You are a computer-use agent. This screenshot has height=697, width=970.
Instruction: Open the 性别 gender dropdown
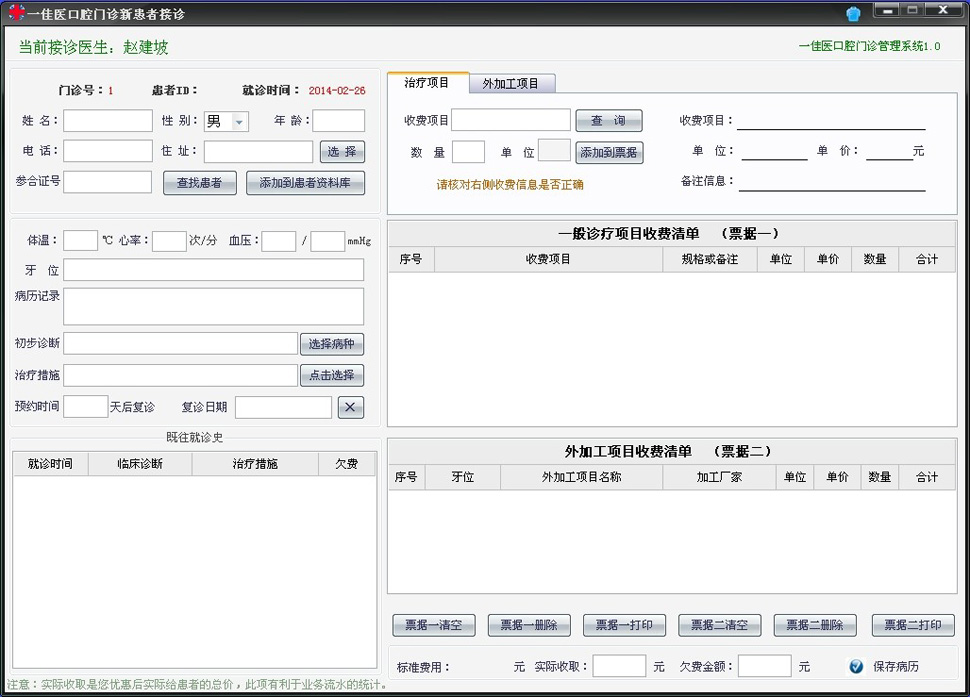click(240, 120)
